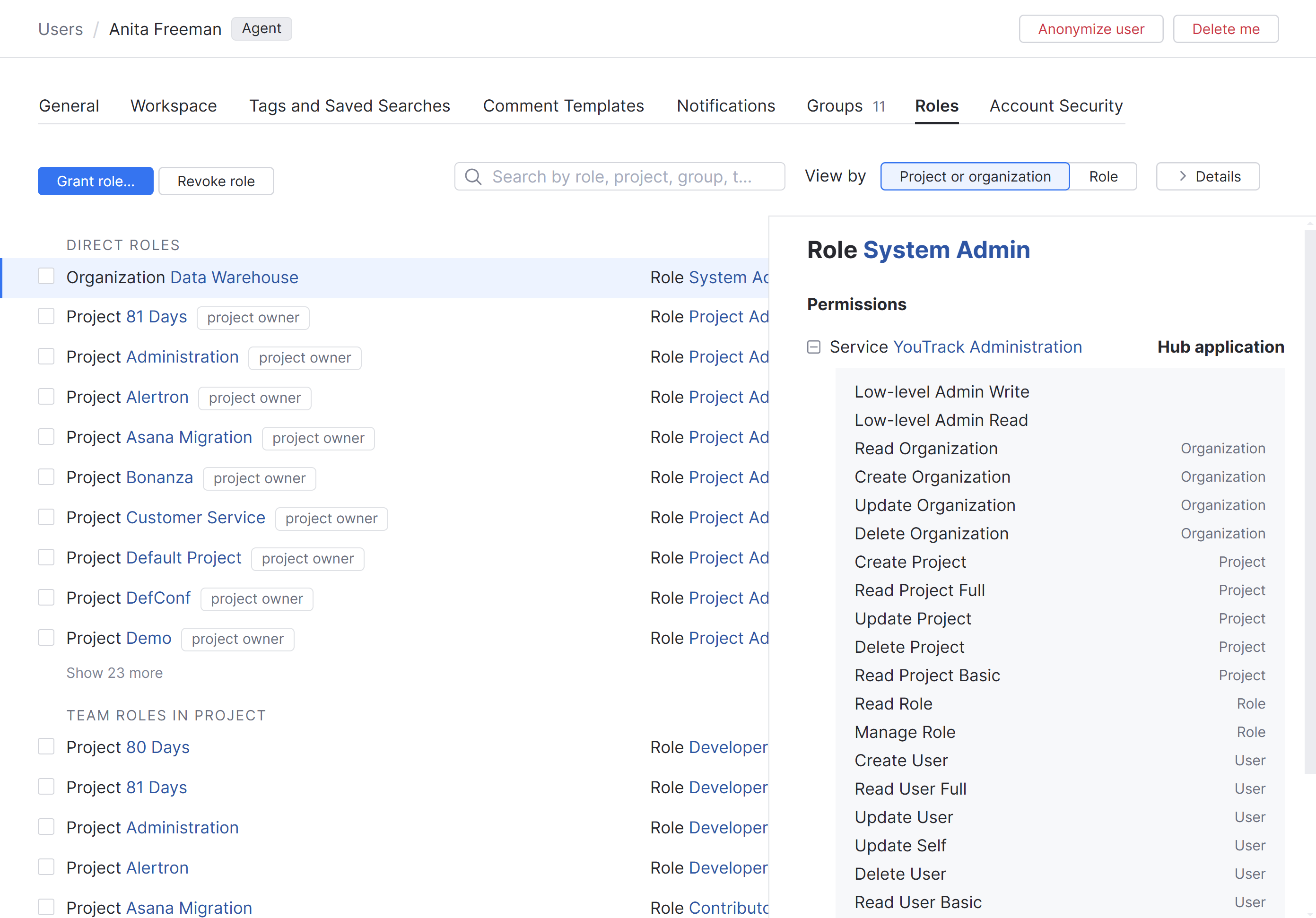Open the Show 23 more link
Image resolution: width=1316 pixels, height=918 pixels.
coord(114,672)
